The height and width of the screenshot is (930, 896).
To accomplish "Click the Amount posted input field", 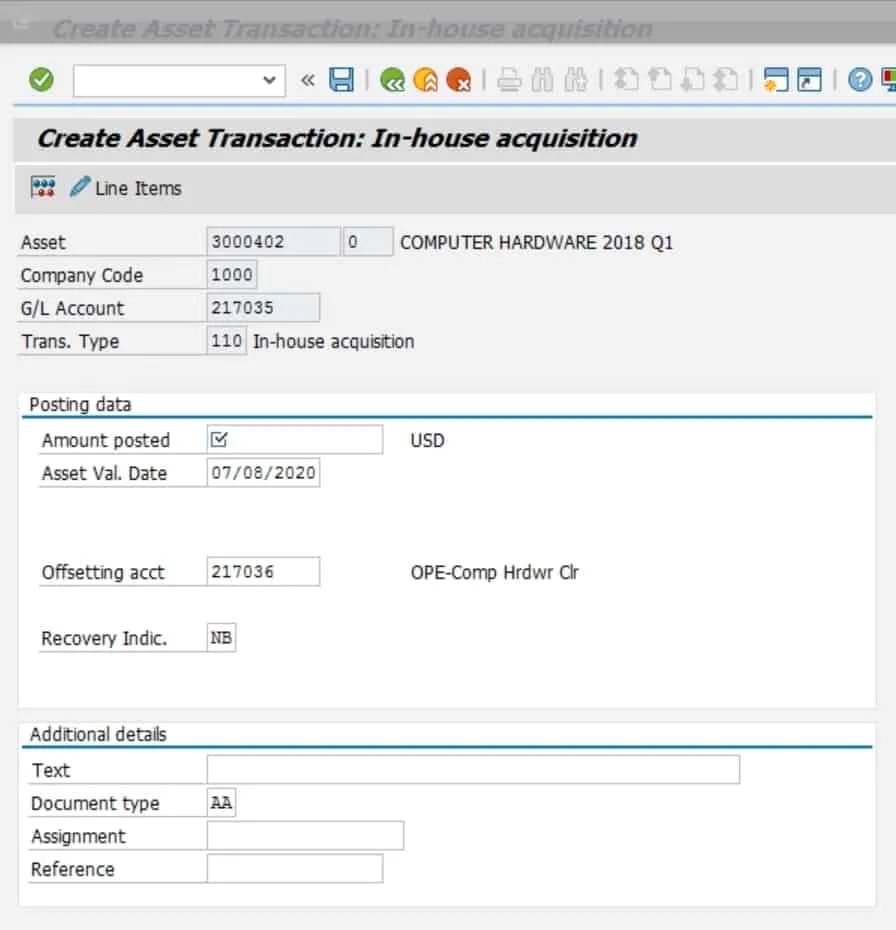I will tap(295, 440).
